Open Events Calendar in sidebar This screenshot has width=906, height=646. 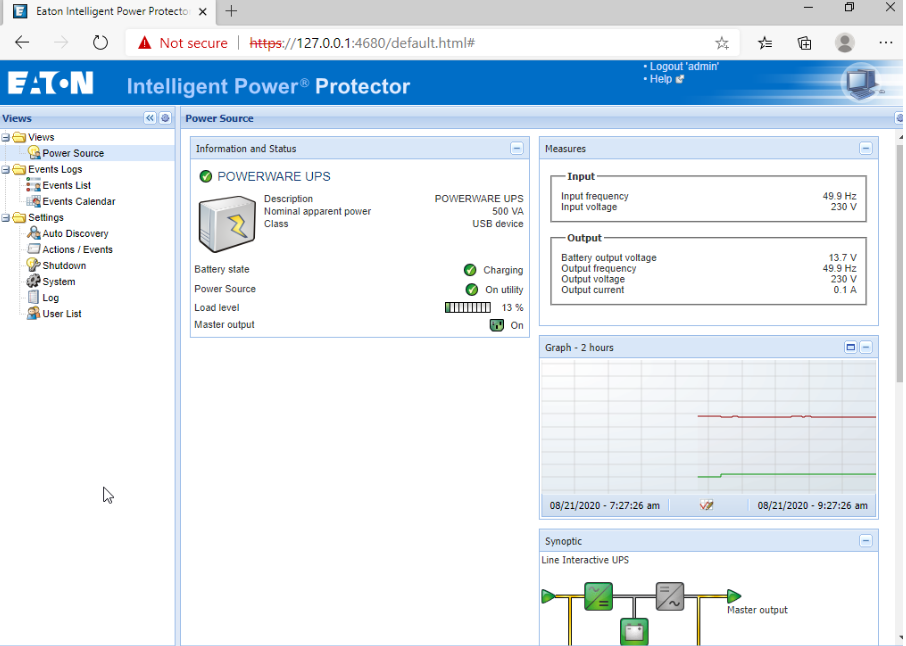(x=79, y=202)
